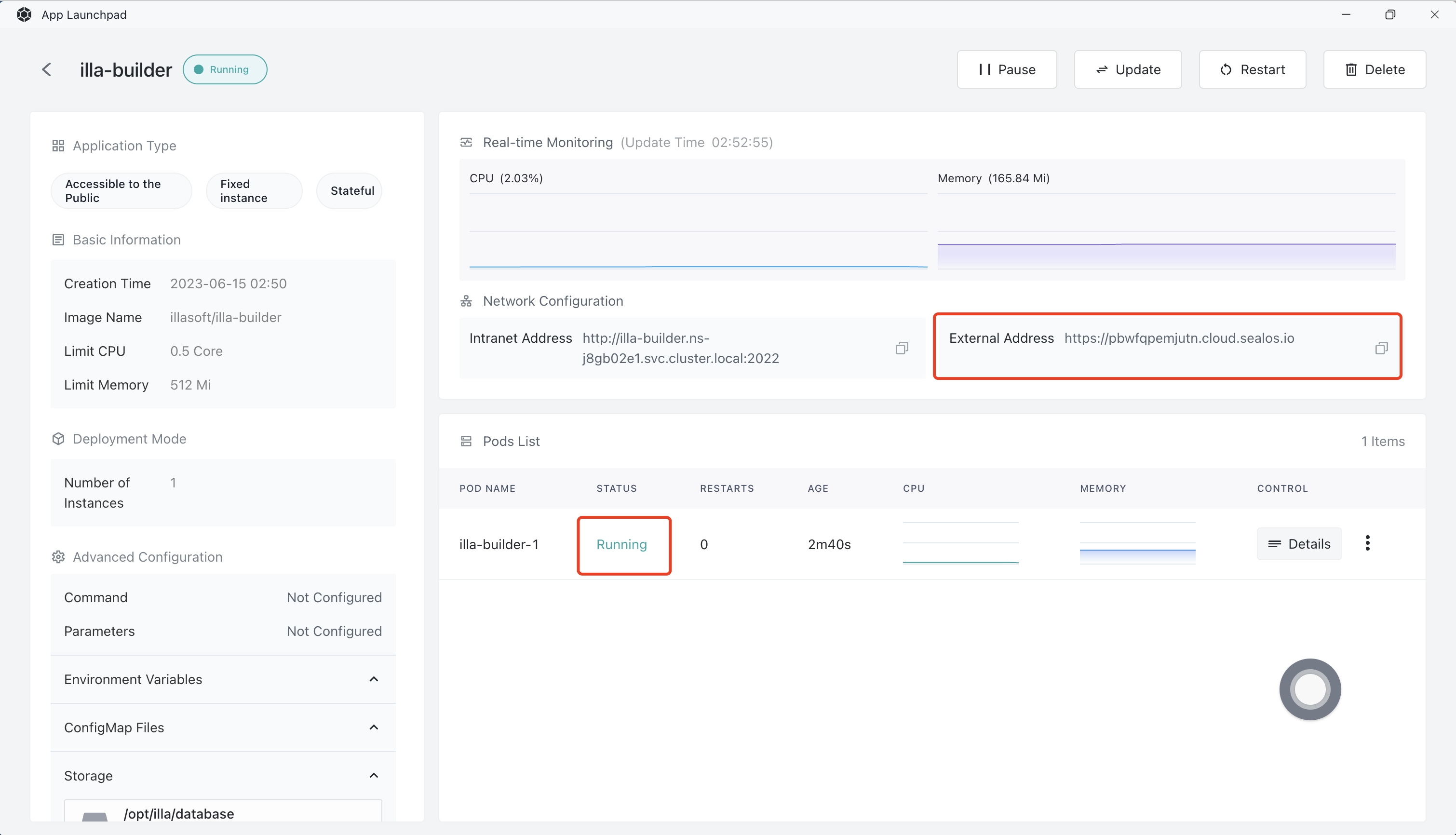Viewport: 1456px width, 835px height.
Task: Minimize the App Launchpad window
Action: coord(1346,14)
